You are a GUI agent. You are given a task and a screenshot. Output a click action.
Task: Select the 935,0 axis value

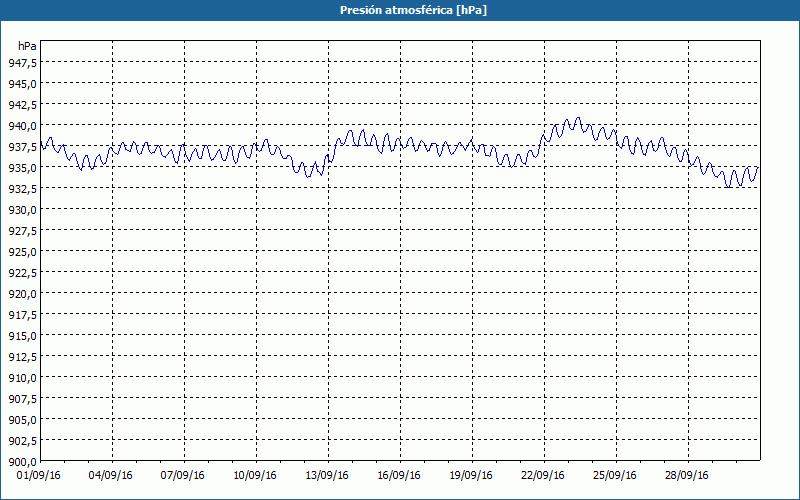[22, 167]
